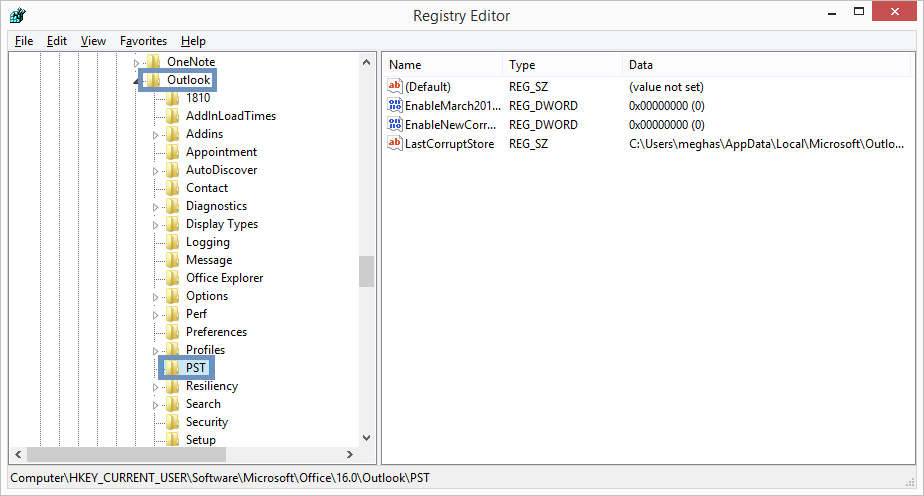Expand the Perf key
Image resolution: width=924 pixels, height=496 pixels.
pyautogui.click(x=156, y=315)
